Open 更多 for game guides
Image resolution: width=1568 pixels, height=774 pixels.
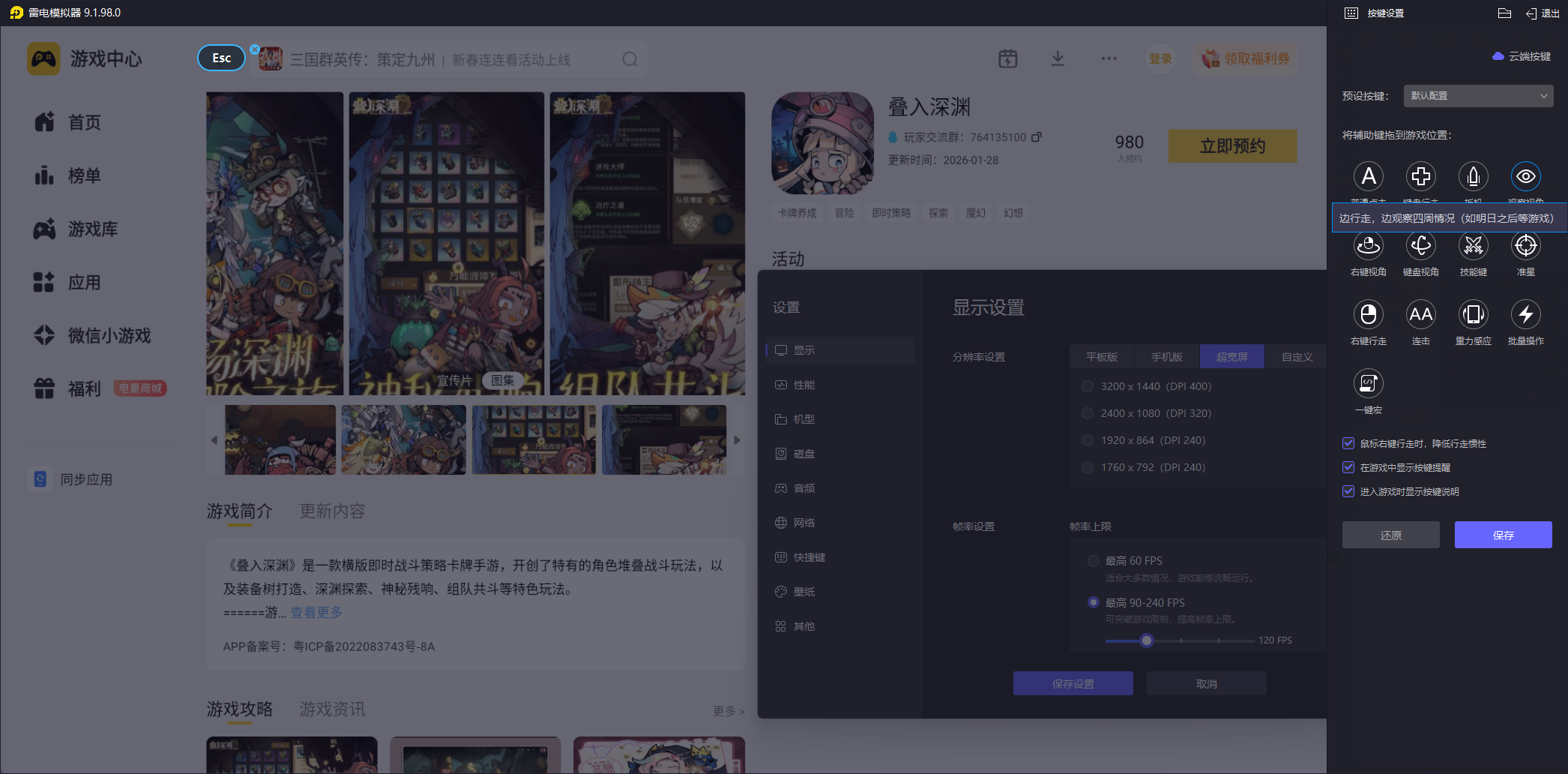[x=729, y=711]
